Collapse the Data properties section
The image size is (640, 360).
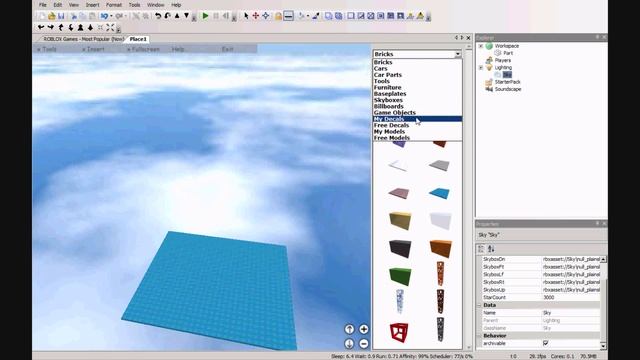pyautogui.click(x=480, y=305)
